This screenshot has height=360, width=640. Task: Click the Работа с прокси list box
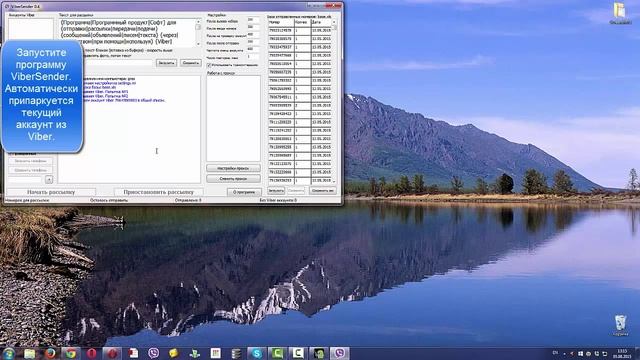(233, 118)
